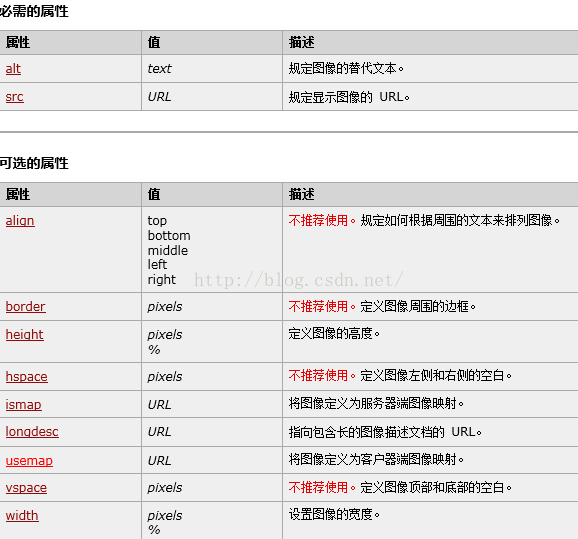Viewport: 578px width, 539px height.
Task: Click 'pixels' value in width row
Action: pyautogui.click(x=165, y=515)
